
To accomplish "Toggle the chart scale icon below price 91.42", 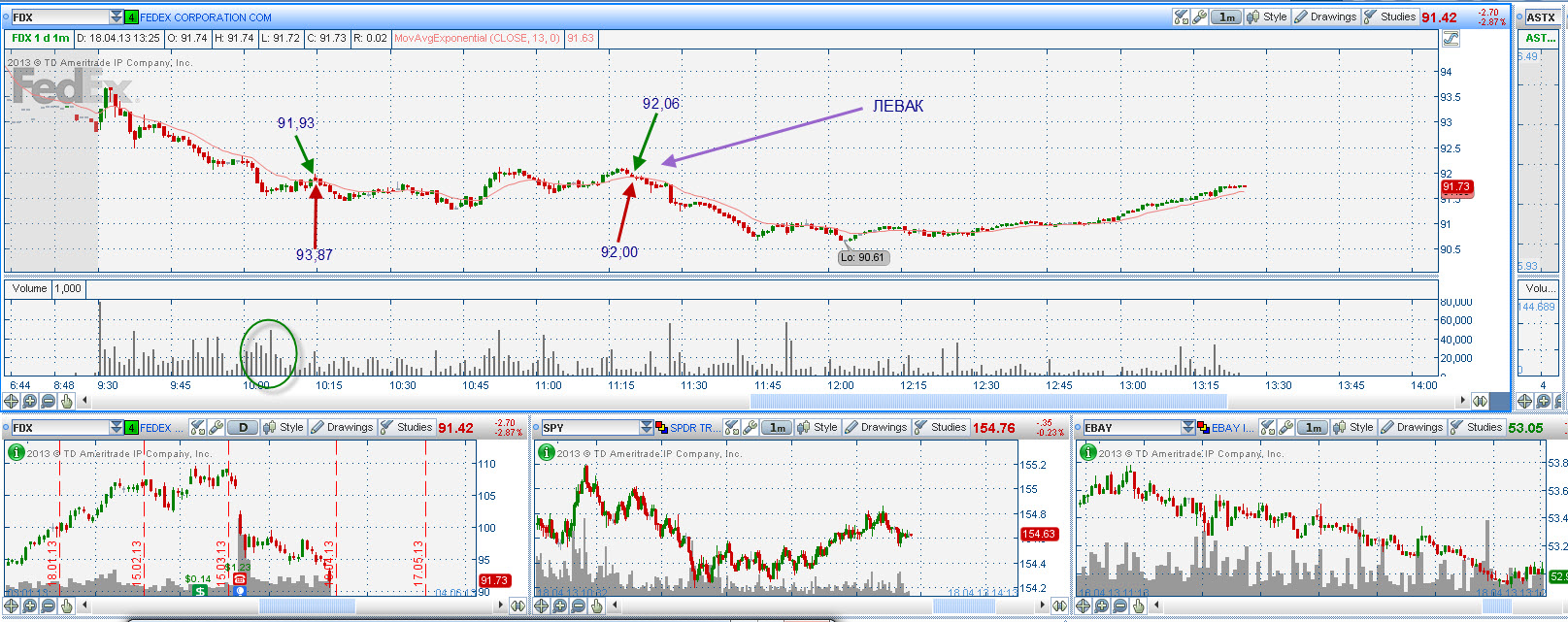I will (1451, 39).
